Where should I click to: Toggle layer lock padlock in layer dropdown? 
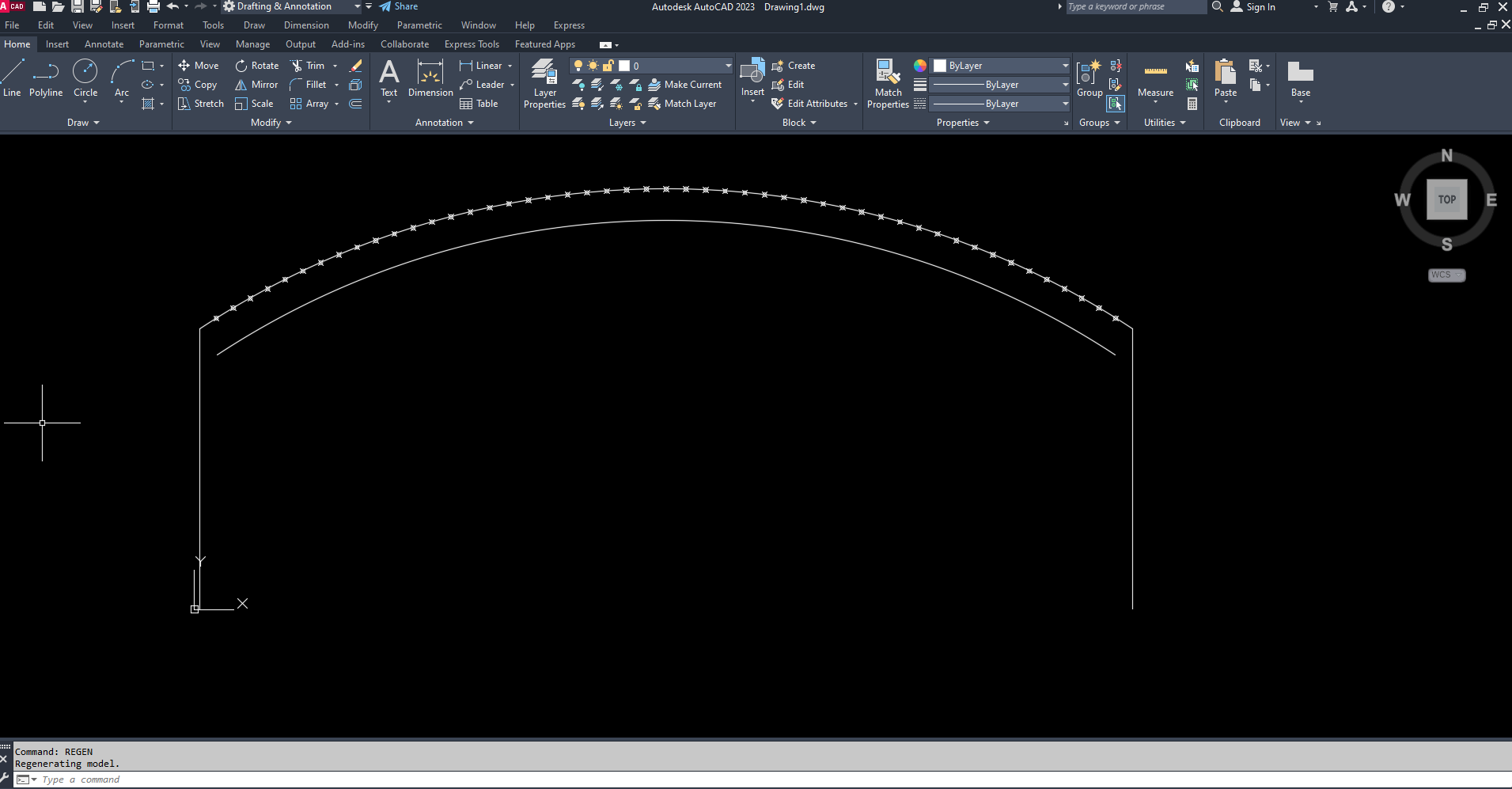point(608,66)
